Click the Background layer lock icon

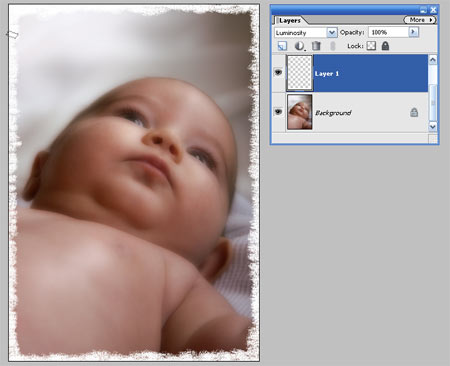(414, 112)
